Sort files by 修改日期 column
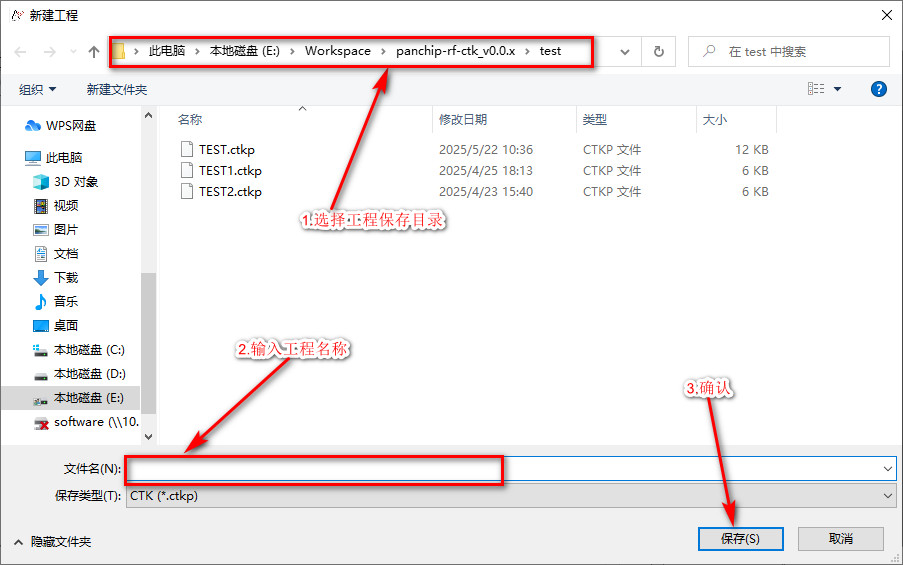The image size is (903, 565). [463, 120]
